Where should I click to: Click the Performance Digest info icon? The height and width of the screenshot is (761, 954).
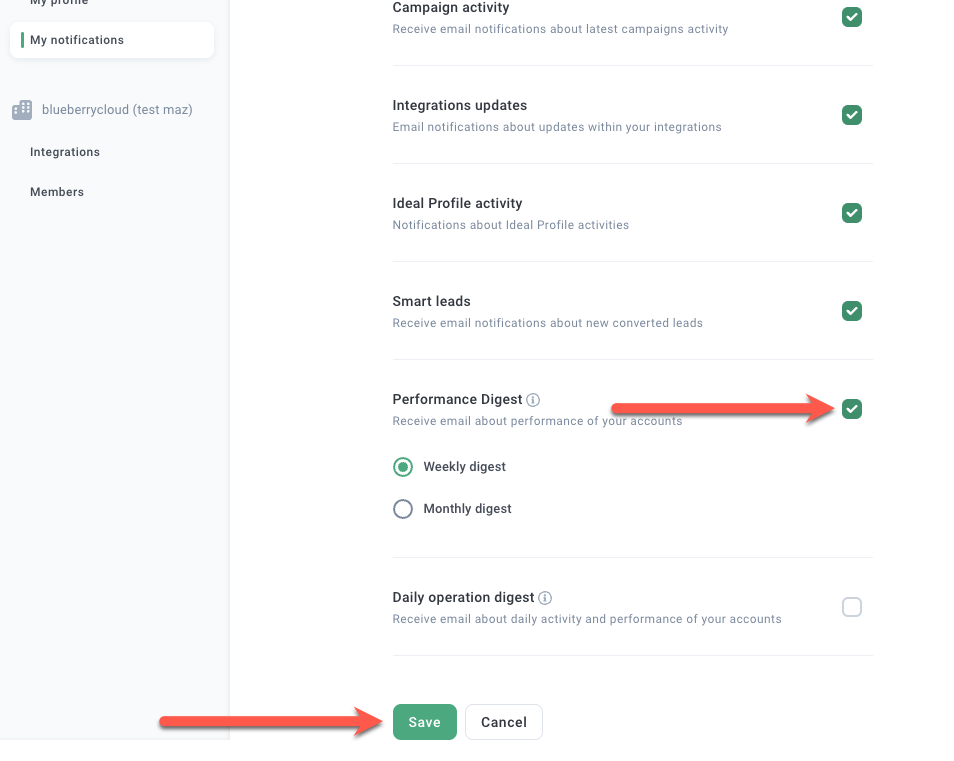coord(533,400)
